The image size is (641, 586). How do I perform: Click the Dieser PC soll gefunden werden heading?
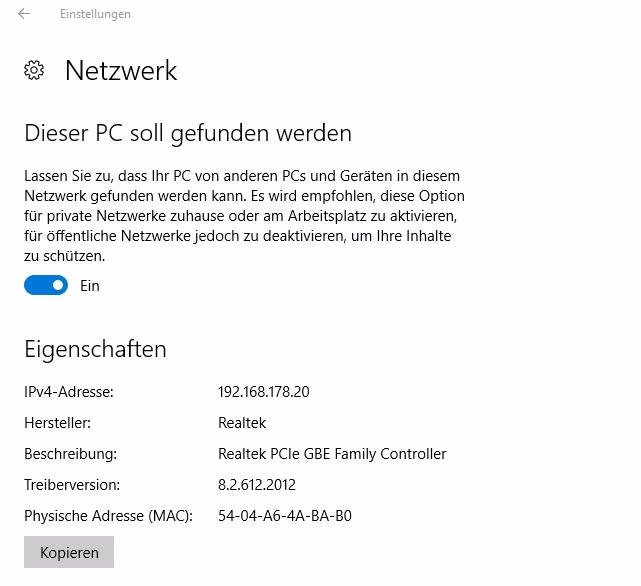pos(188,133)
